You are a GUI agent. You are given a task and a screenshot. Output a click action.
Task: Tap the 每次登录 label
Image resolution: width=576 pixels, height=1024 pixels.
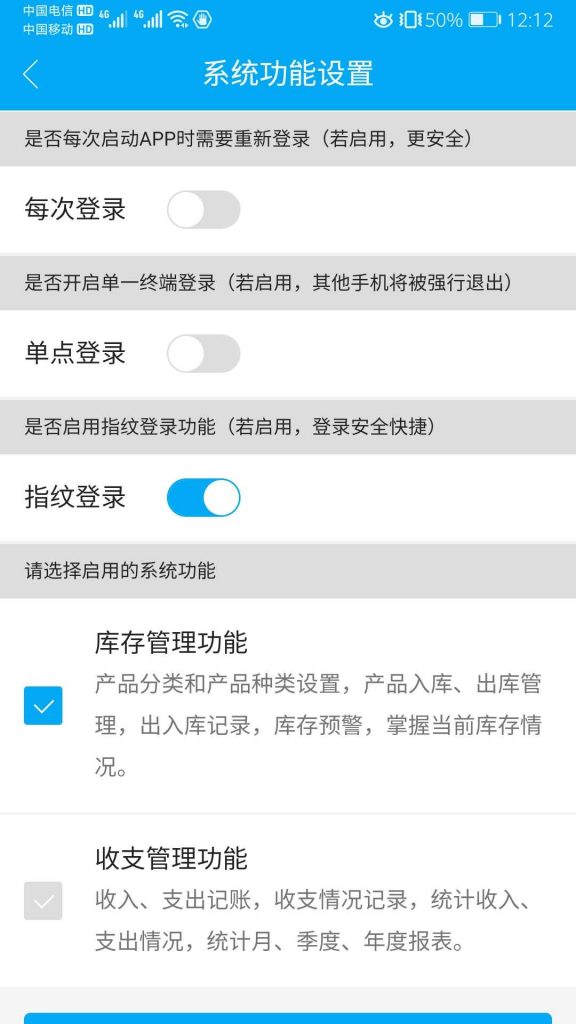(x=75, y=210)
